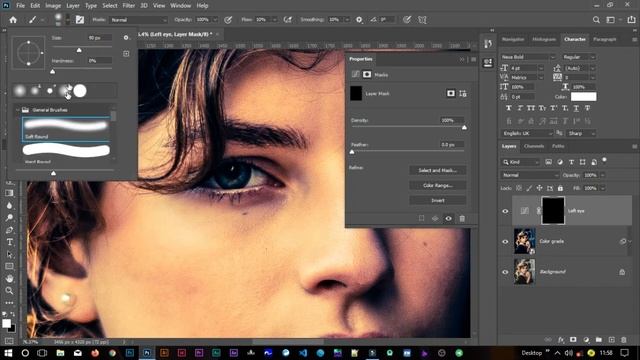Toggle pressure for opacity icon
This screenshot has height=360, width=640.
(x=228, y=20)
